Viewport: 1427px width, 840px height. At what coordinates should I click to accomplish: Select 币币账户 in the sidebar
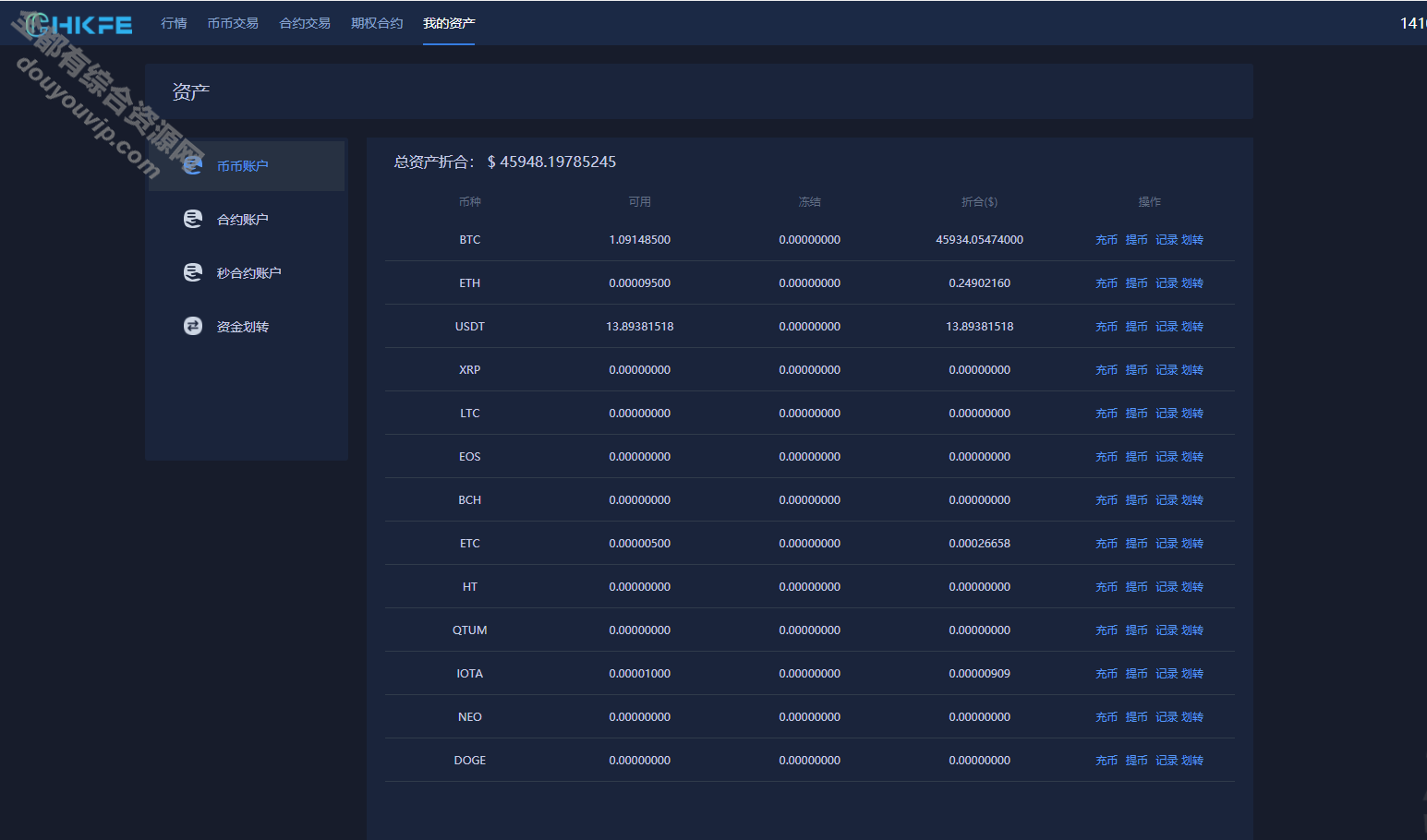pos(247,166)
